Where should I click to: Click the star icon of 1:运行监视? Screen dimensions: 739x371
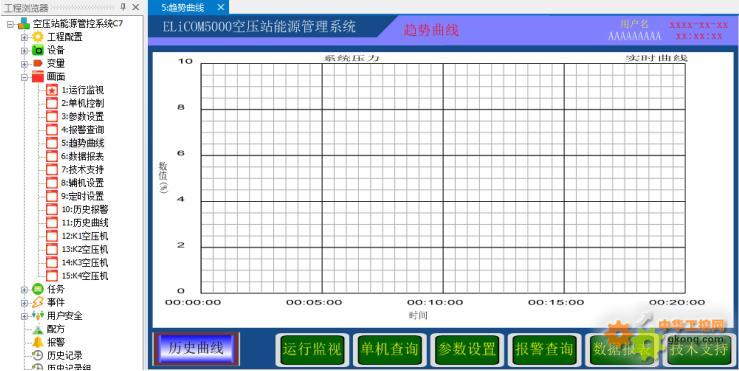point(52,90)
